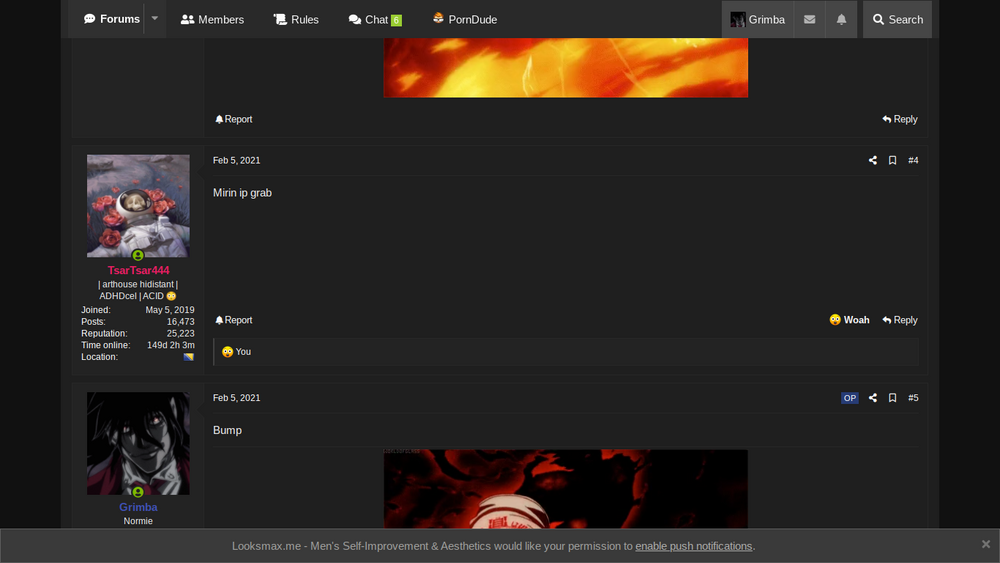Click the Chat unread count badge

point(396,20)
